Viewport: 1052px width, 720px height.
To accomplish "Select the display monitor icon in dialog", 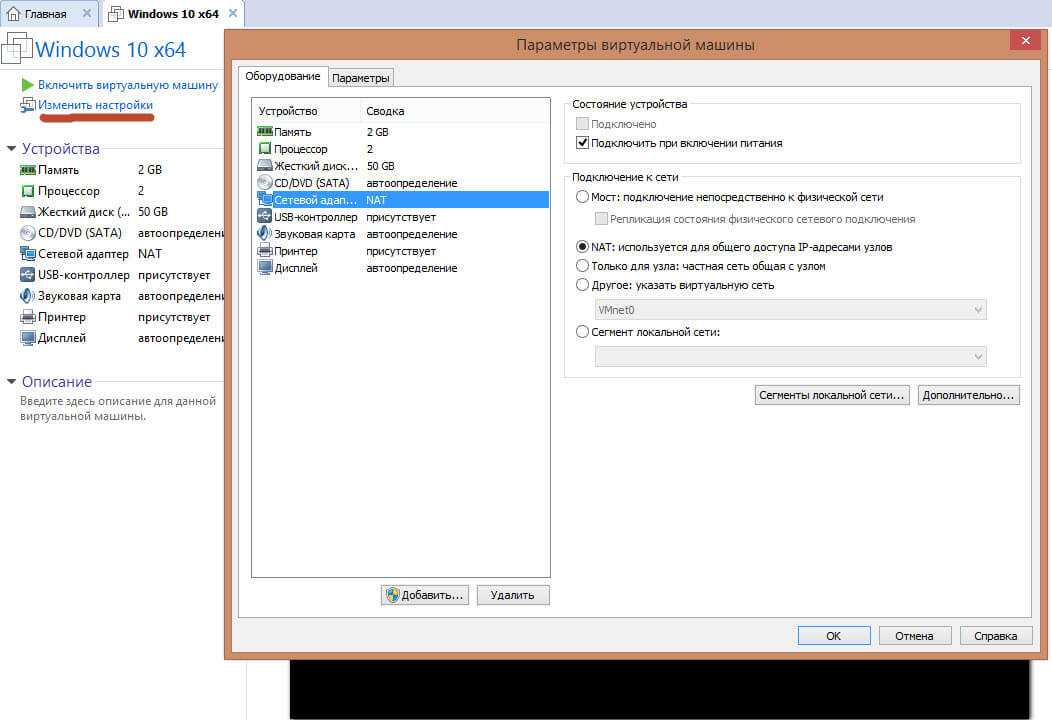I will click(x=265, y=268).
